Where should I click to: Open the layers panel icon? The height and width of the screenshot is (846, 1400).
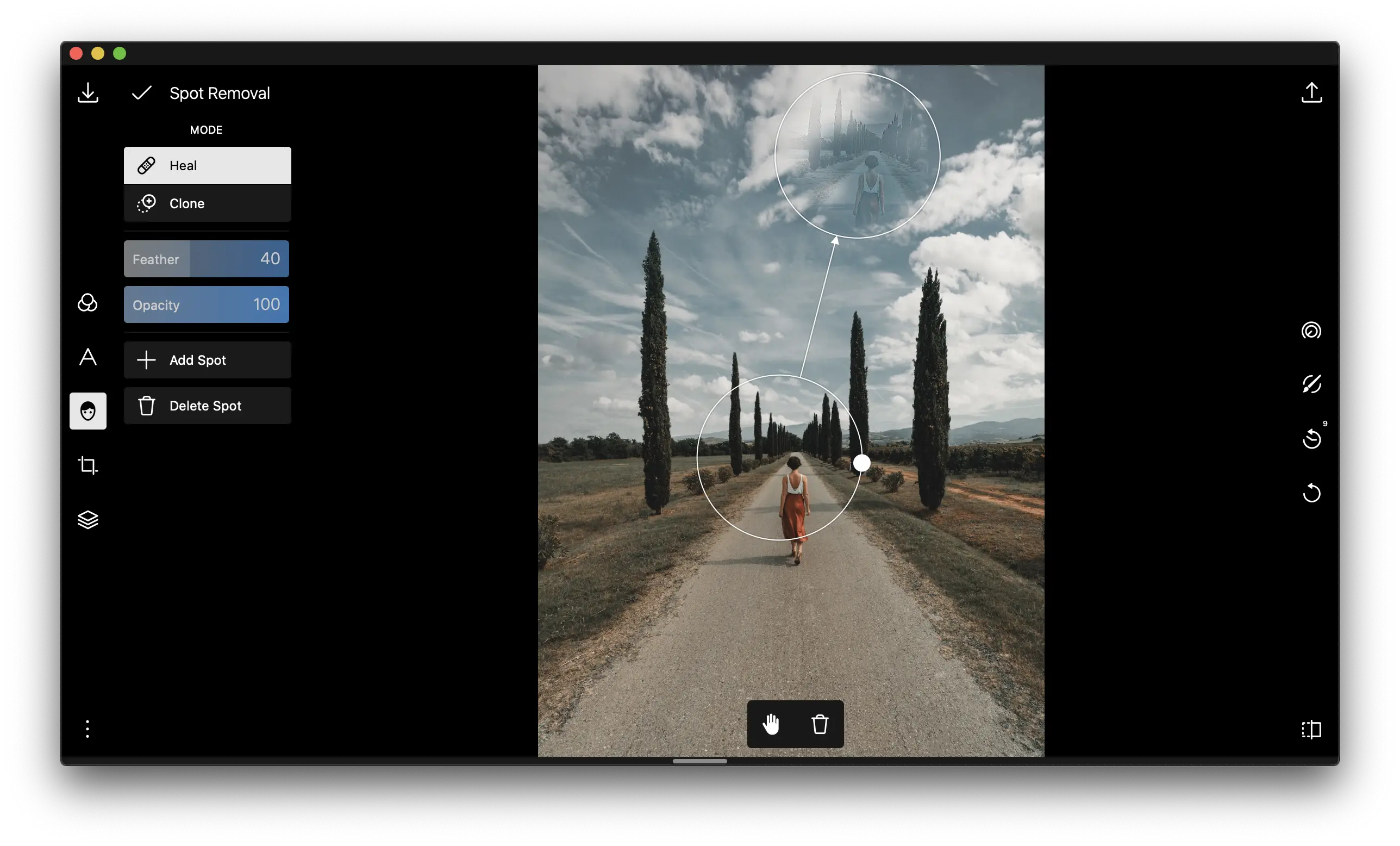click(x=87, y=520)
